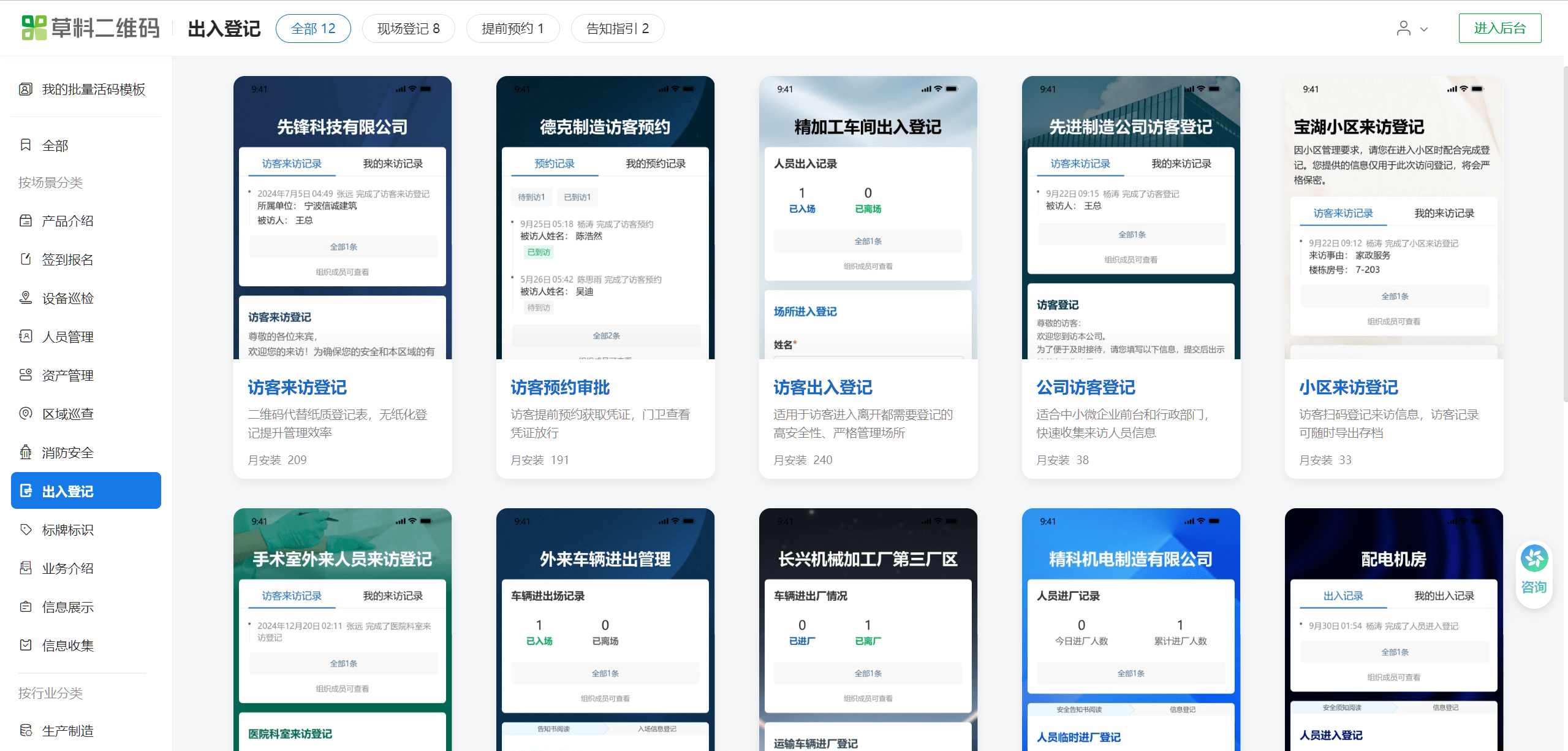The width and height of the screenshot is (1568, 751).
Task: Open 精加工车间出入登记 template preview thumbnail
Action: pos(868,218)
